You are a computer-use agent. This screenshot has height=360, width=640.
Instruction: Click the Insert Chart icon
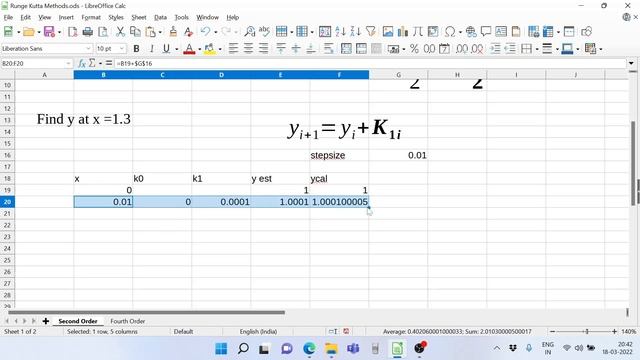tap(402, 31)
